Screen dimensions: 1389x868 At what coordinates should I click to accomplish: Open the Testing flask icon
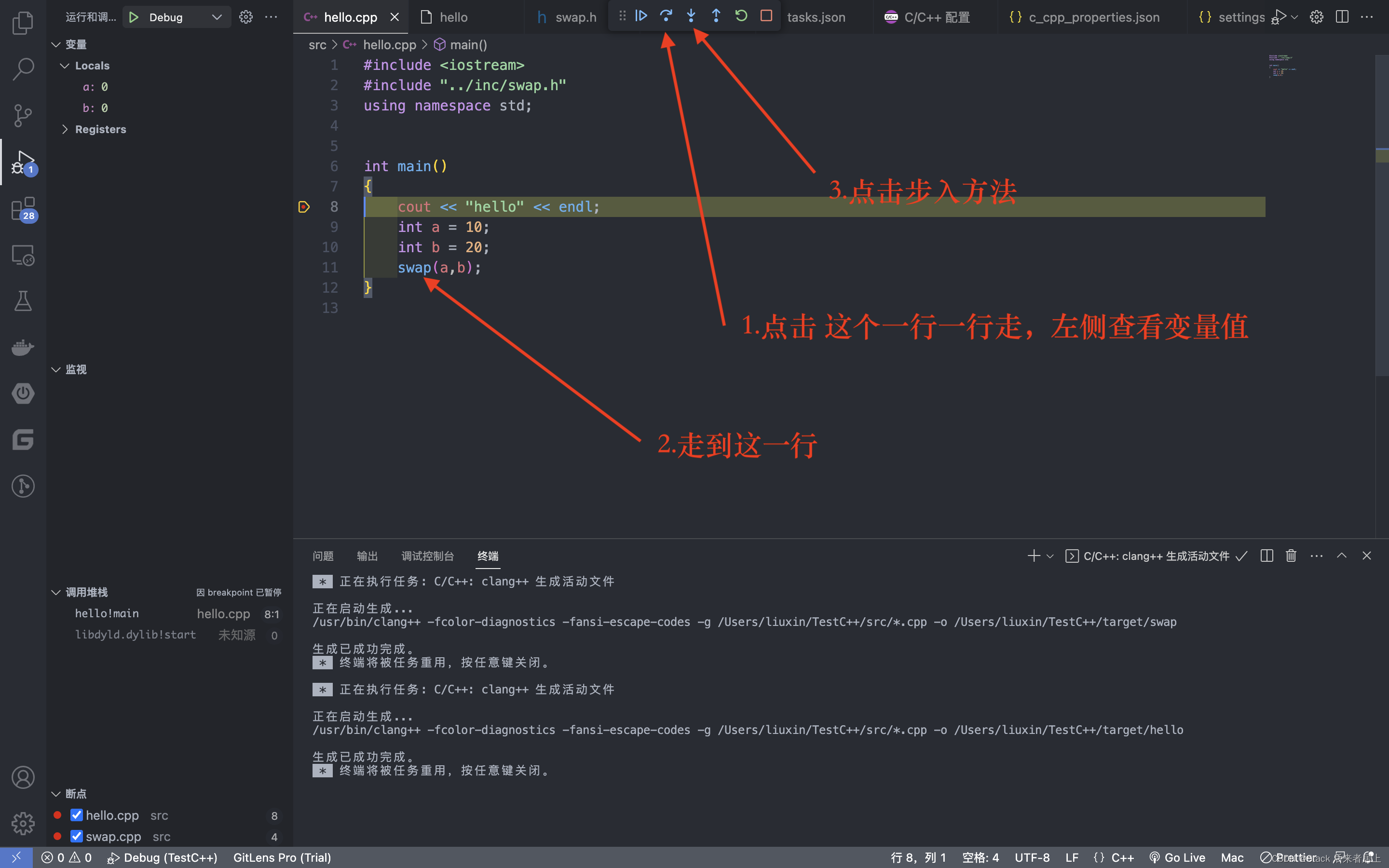coord(23,301)
